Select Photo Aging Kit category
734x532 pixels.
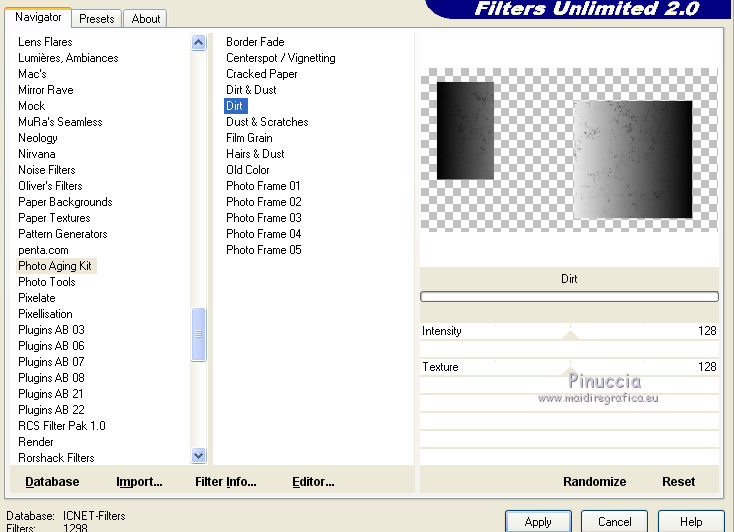(x=55, y=266)
